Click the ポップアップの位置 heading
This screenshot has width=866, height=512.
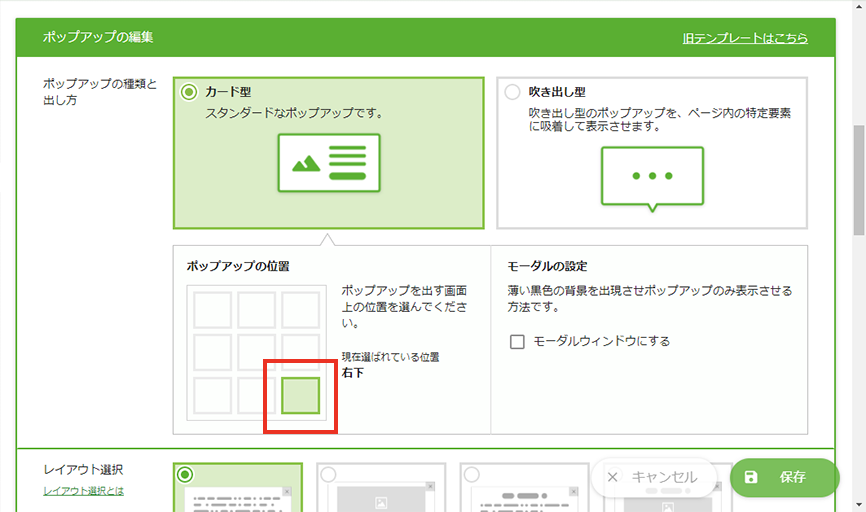238,266
